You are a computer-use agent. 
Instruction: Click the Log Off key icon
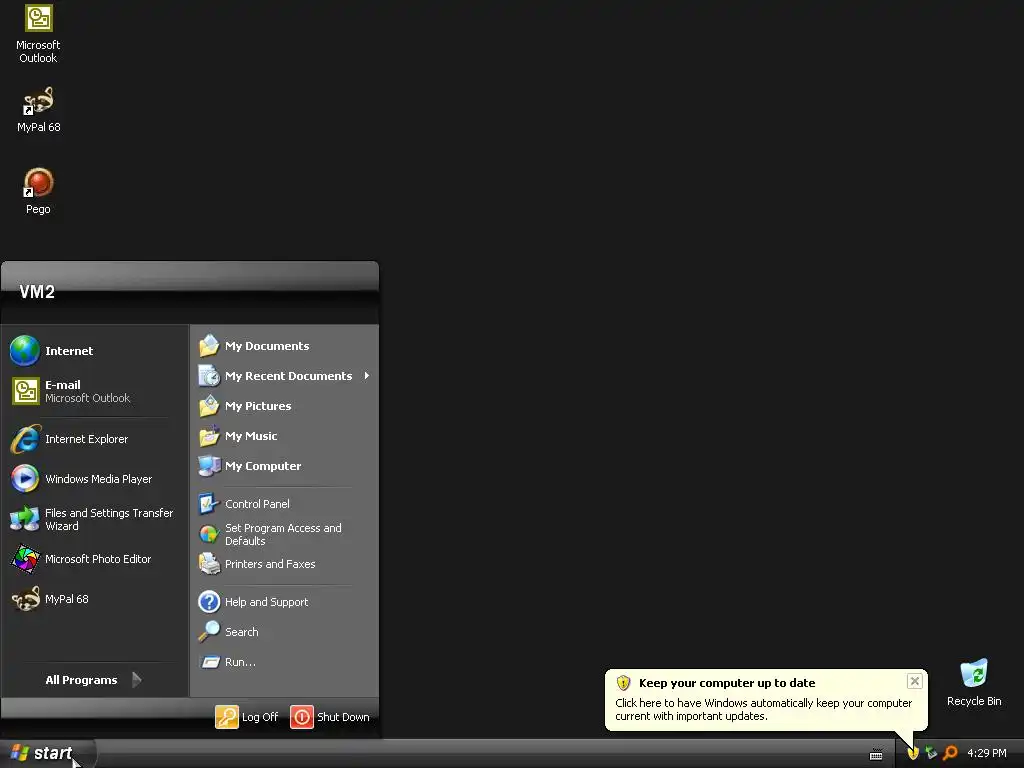point(227,716)
